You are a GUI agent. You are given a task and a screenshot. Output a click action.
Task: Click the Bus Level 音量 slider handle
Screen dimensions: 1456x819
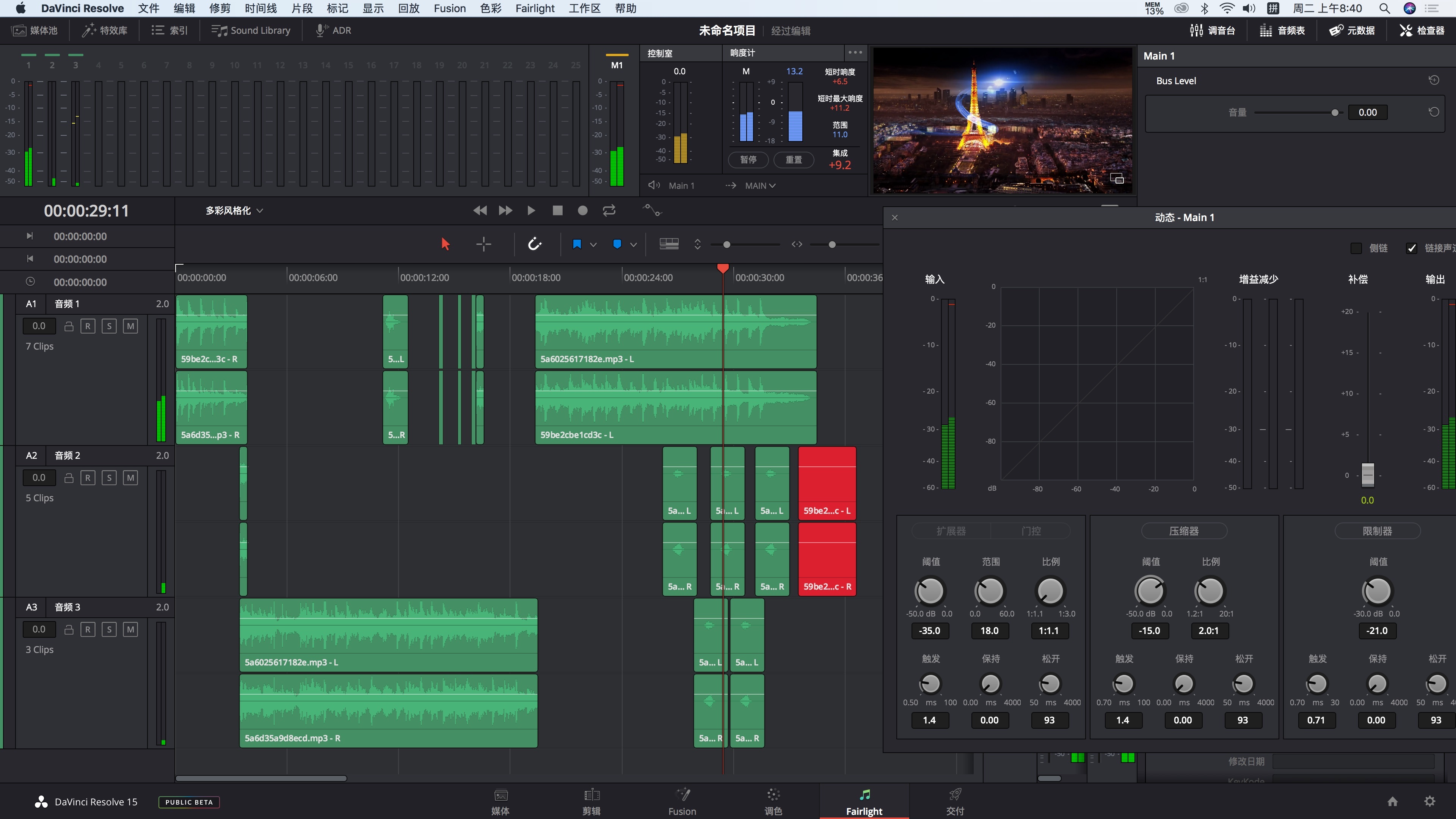(x=1335, y=113)
